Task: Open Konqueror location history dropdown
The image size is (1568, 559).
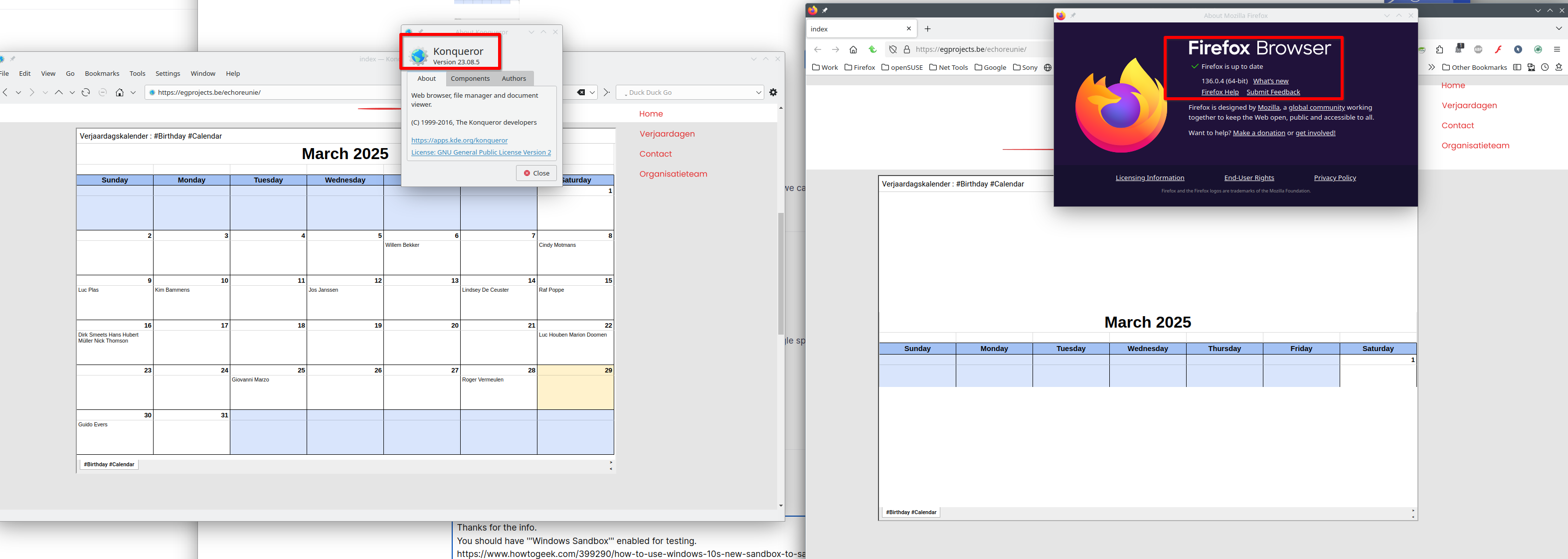Action: coord(592,93)
